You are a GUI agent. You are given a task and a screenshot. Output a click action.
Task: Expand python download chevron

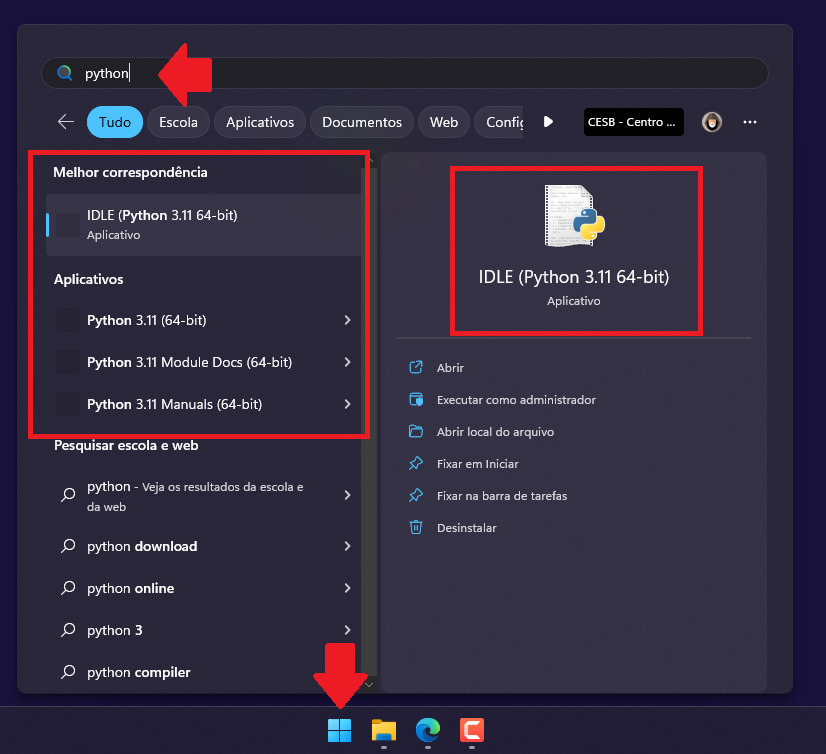(347, 546)
